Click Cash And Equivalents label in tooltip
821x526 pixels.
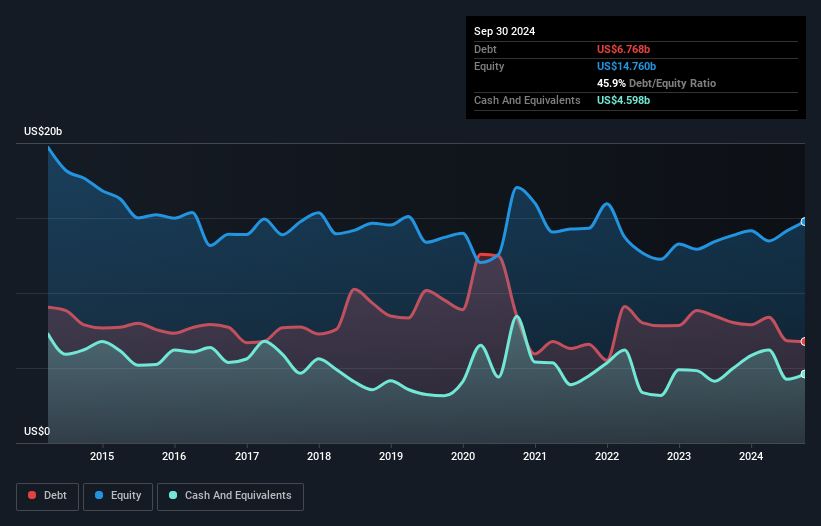click(527, 100)
